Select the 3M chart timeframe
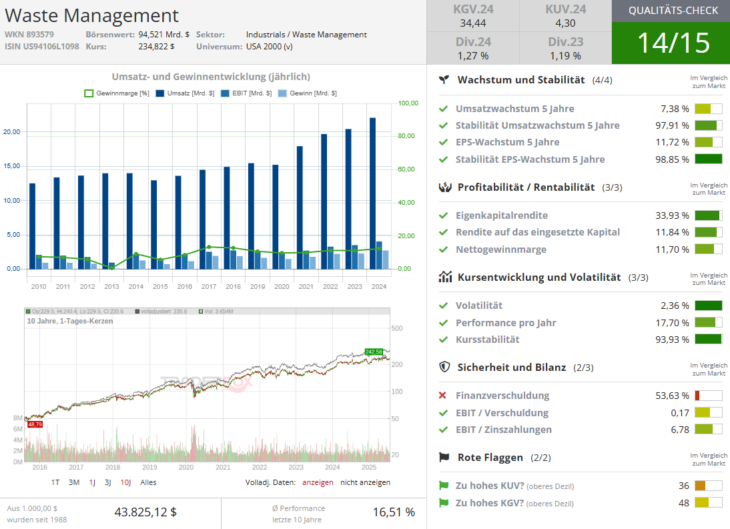Image resolution: width=730 pixels, height=529 pixels. click(x=74, y=482)
